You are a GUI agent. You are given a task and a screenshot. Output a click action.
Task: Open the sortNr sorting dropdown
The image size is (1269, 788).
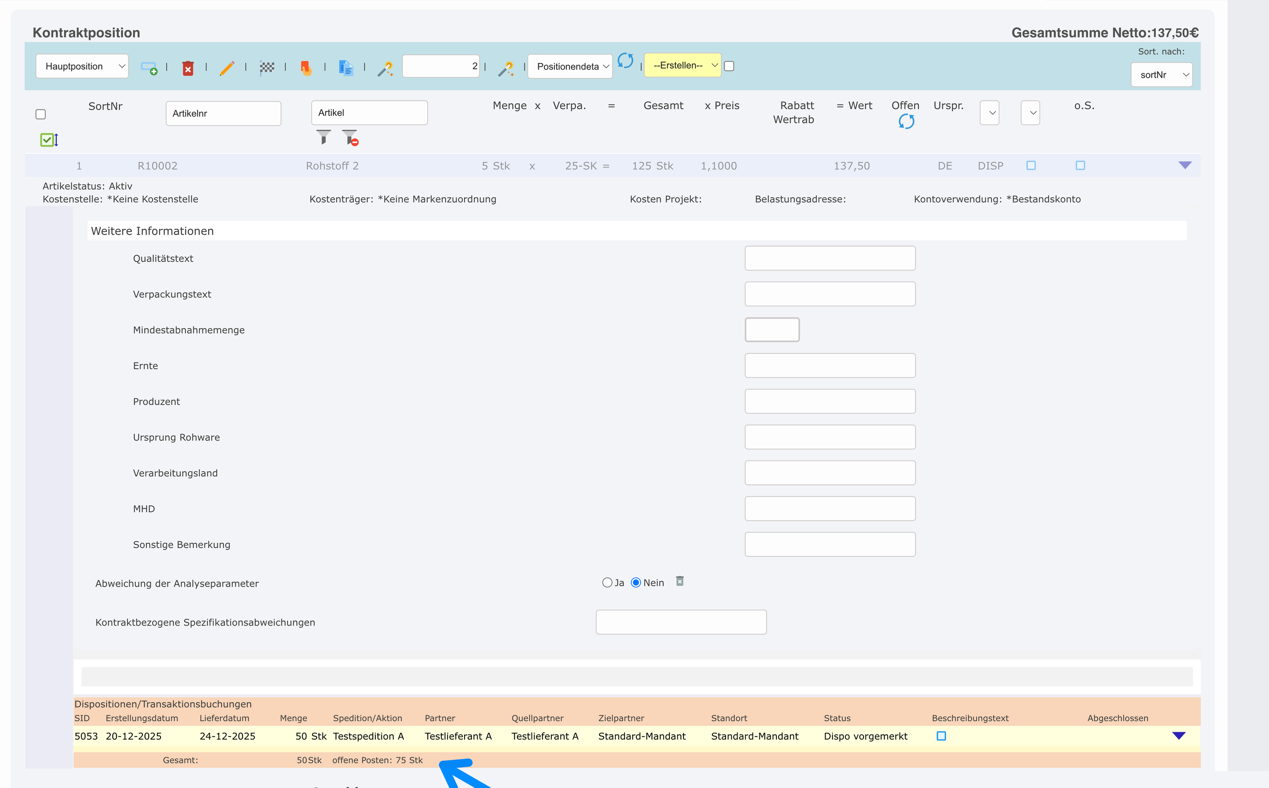coord(1161,74)
